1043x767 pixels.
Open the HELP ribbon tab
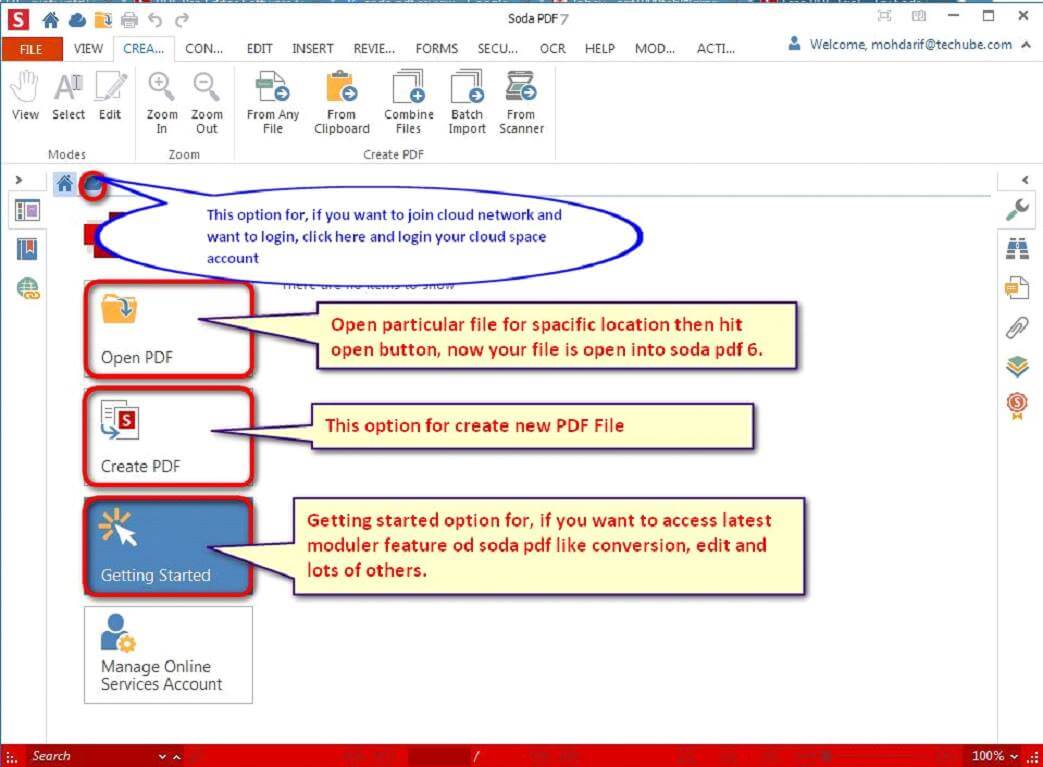(599, 49)
